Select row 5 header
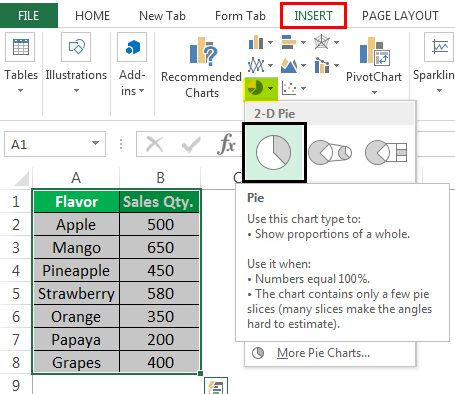The image size is (455, 394). (16, 293)
